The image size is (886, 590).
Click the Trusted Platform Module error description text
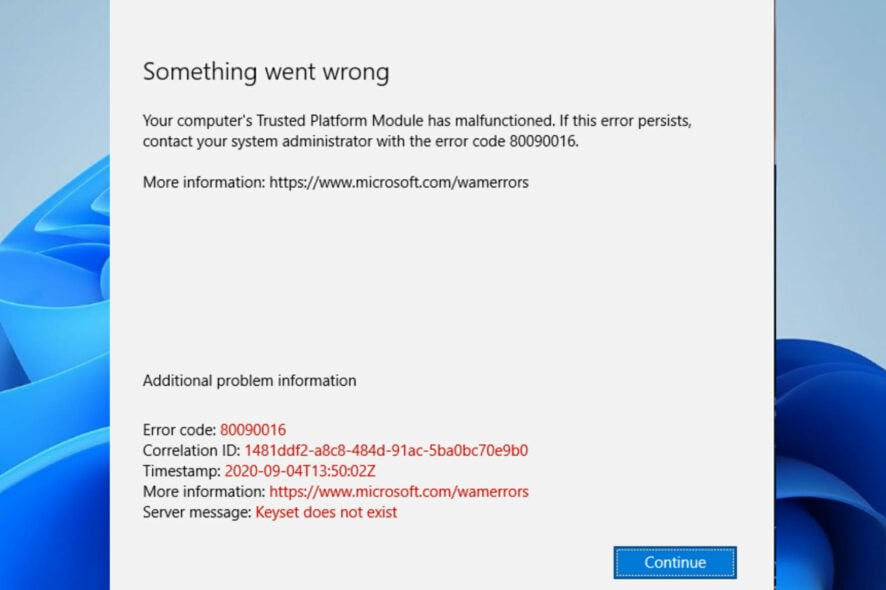[415, 130]
